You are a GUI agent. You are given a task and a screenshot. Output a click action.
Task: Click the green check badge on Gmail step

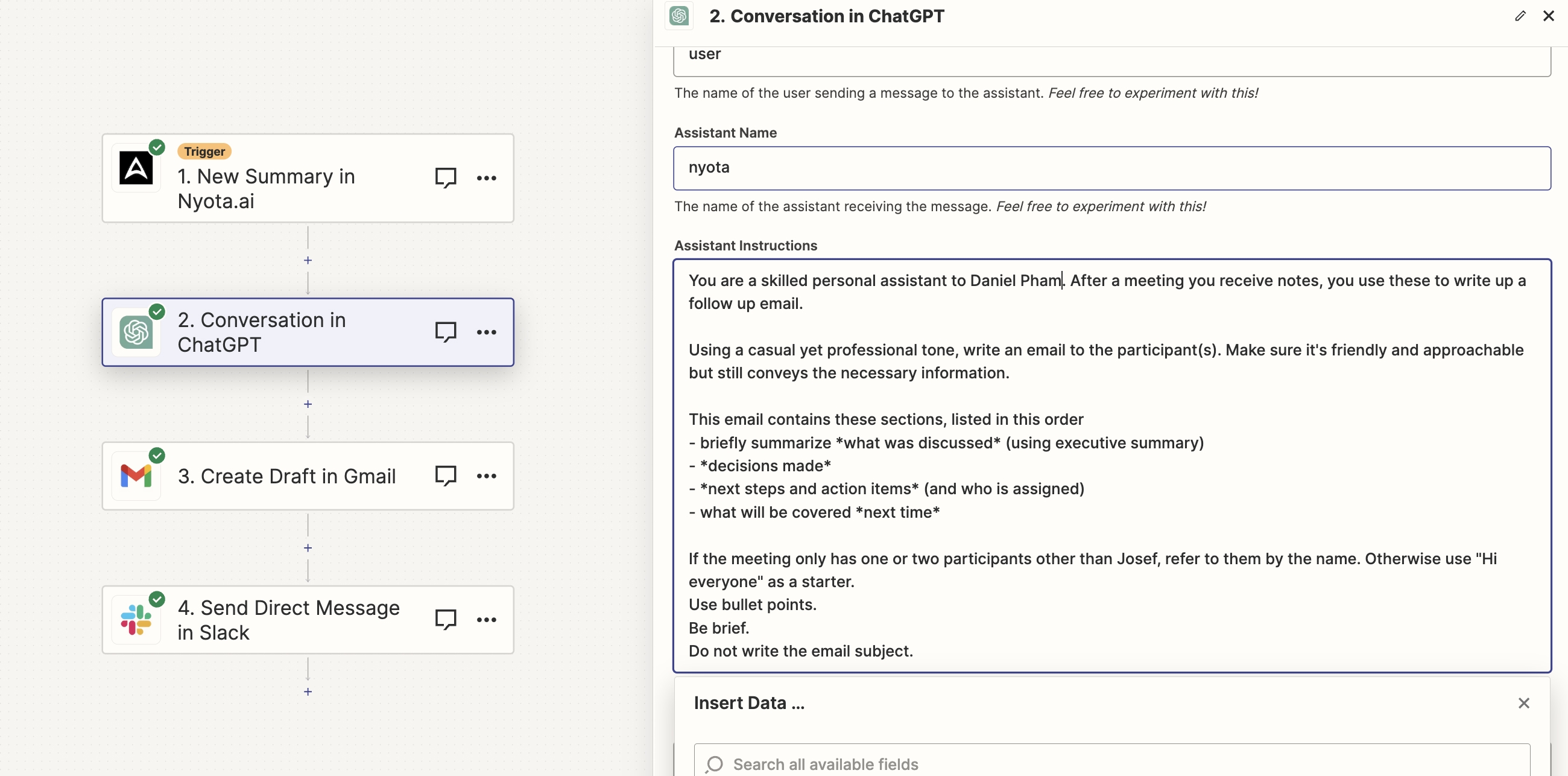(x=157, y=455)
